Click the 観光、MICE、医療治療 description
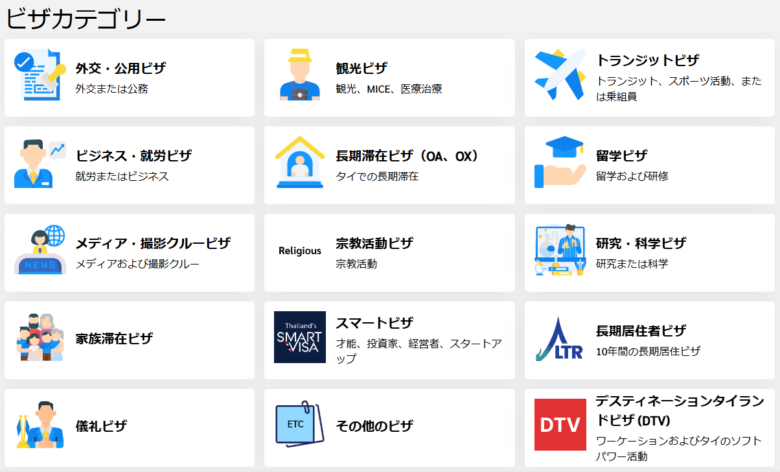Image resolution: width=780 pixels, height=472 pixels. pyautogui.click(x=389, y=89)
